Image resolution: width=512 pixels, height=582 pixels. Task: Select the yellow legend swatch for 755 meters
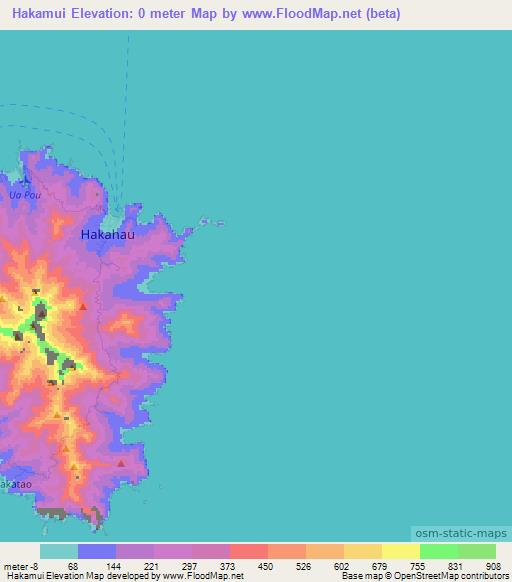(401, 551)
